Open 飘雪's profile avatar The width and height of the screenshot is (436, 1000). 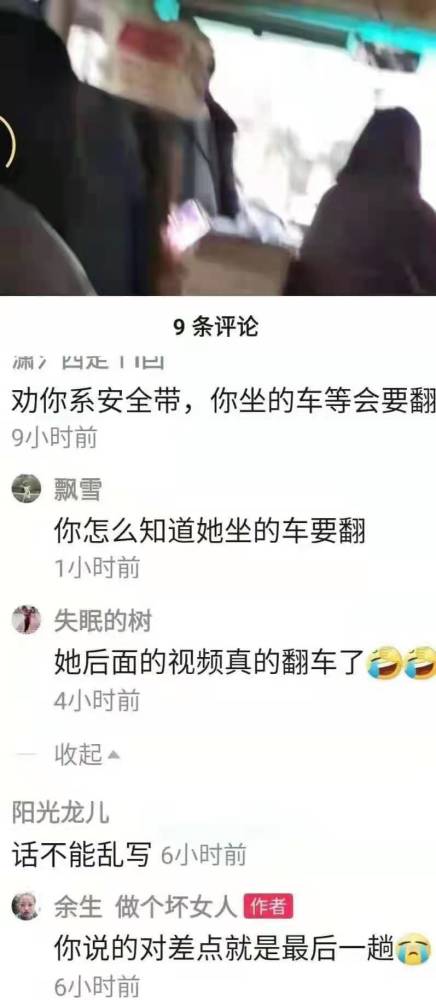[x=26, y=489]
